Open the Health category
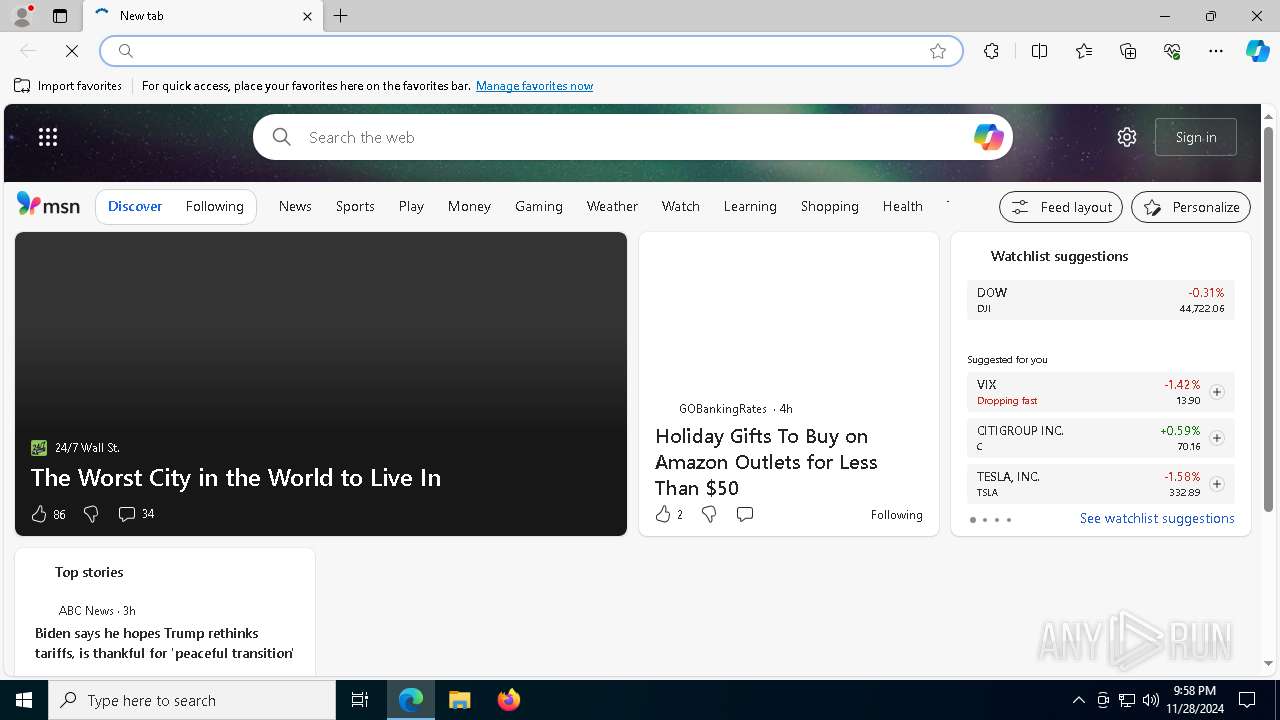 902,206
